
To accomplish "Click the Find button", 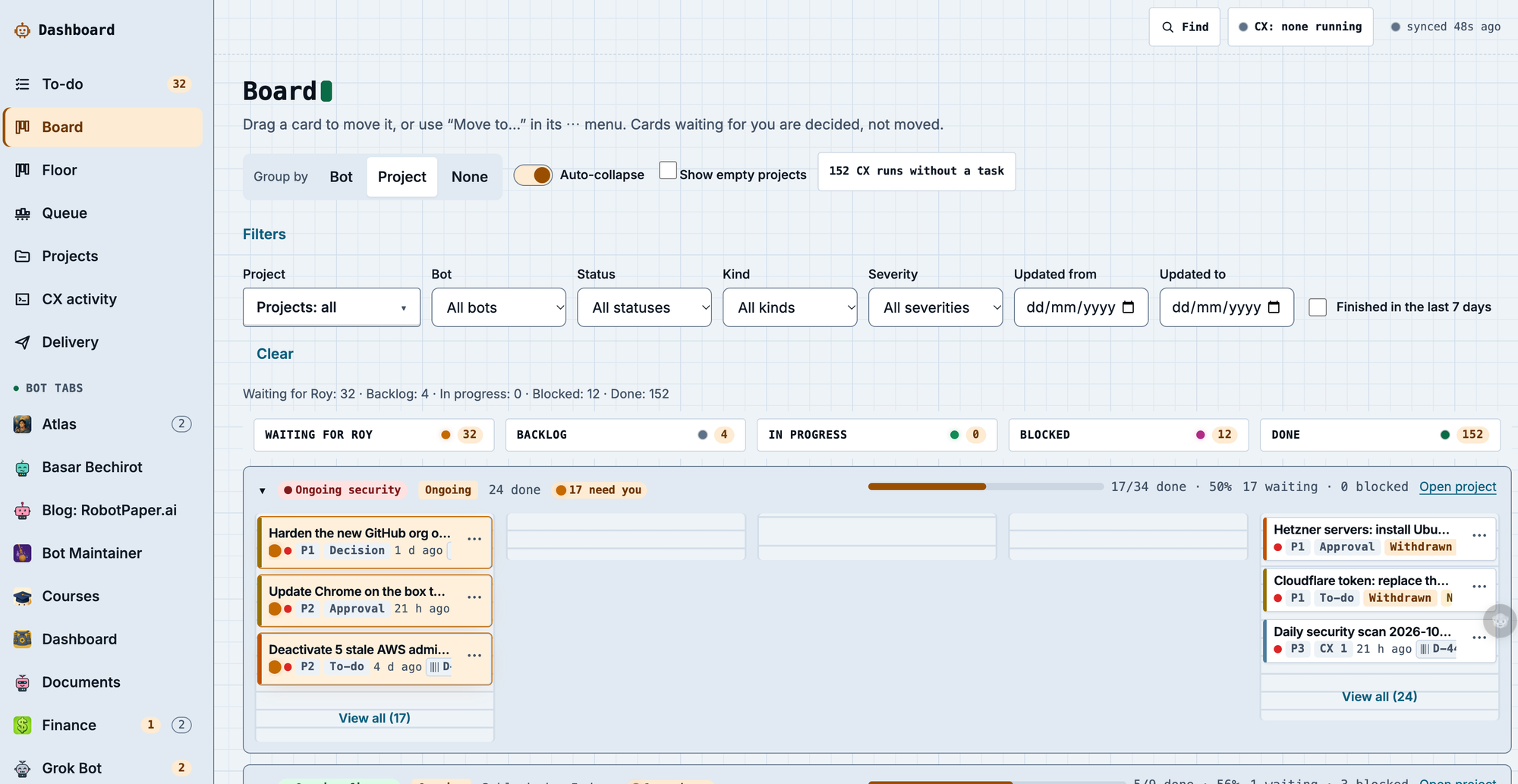I will click(x=1185, y=27).
